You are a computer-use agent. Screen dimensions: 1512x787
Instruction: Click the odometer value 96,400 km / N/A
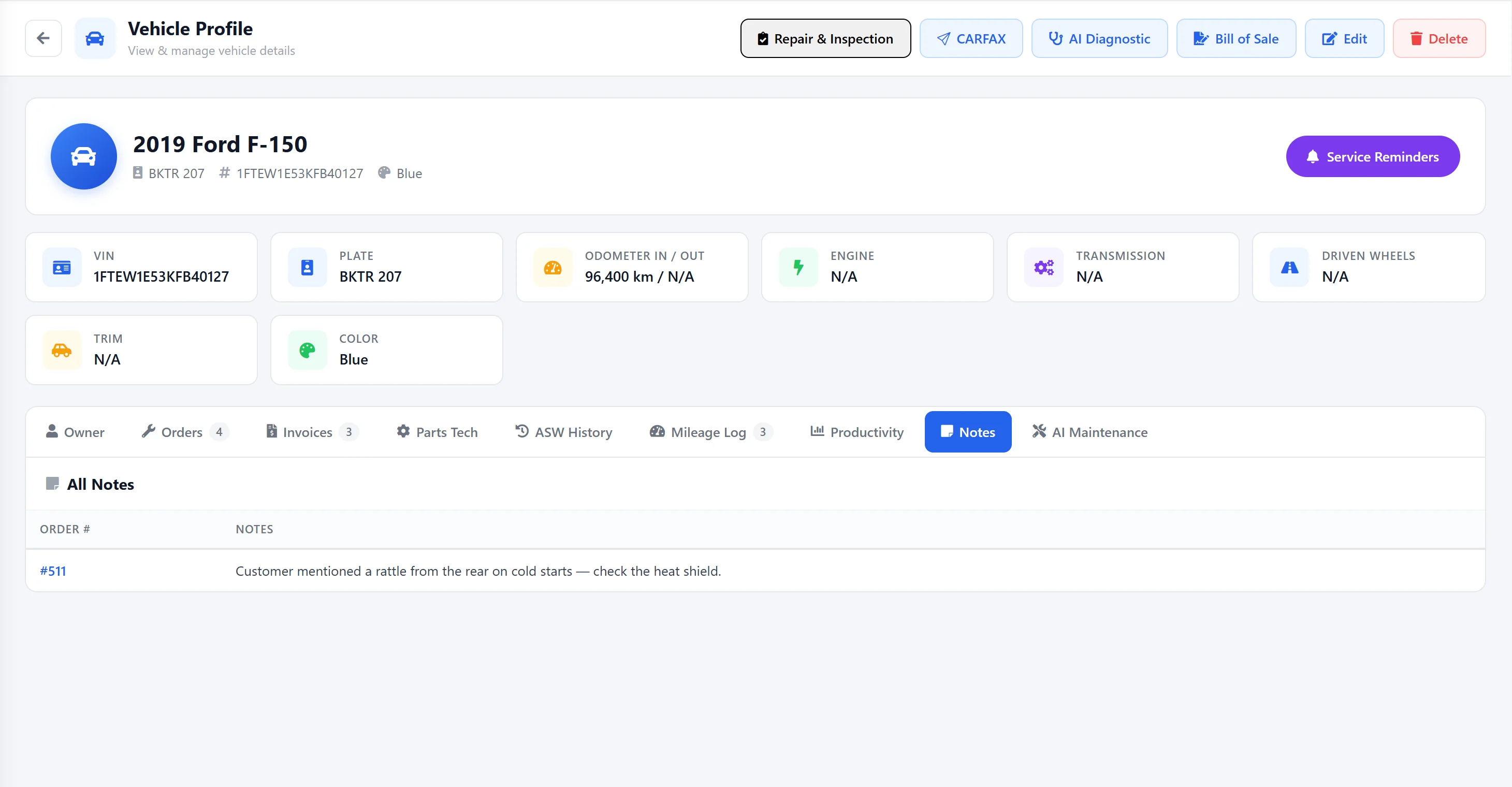click(639, 276)
